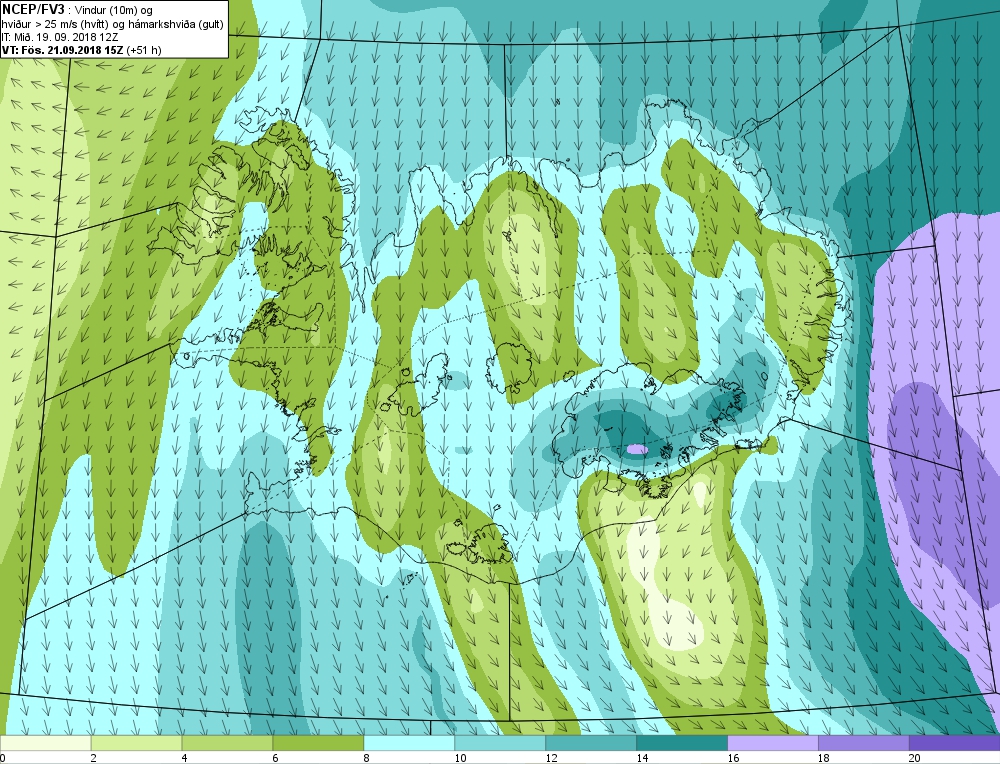The width and height of the screenshot is (1000, 764).
Task: Click the 12–14 m/s teal legend swatch
Action: (591, 743)
